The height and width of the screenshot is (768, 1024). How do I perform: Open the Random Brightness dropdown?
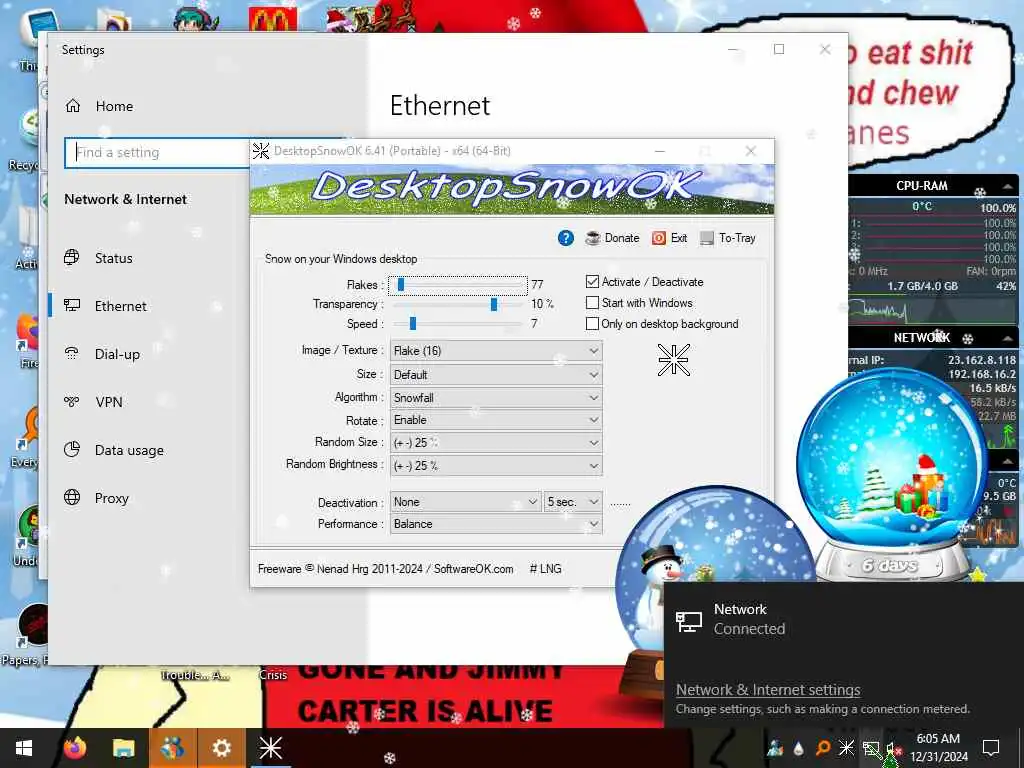(496, 466)
